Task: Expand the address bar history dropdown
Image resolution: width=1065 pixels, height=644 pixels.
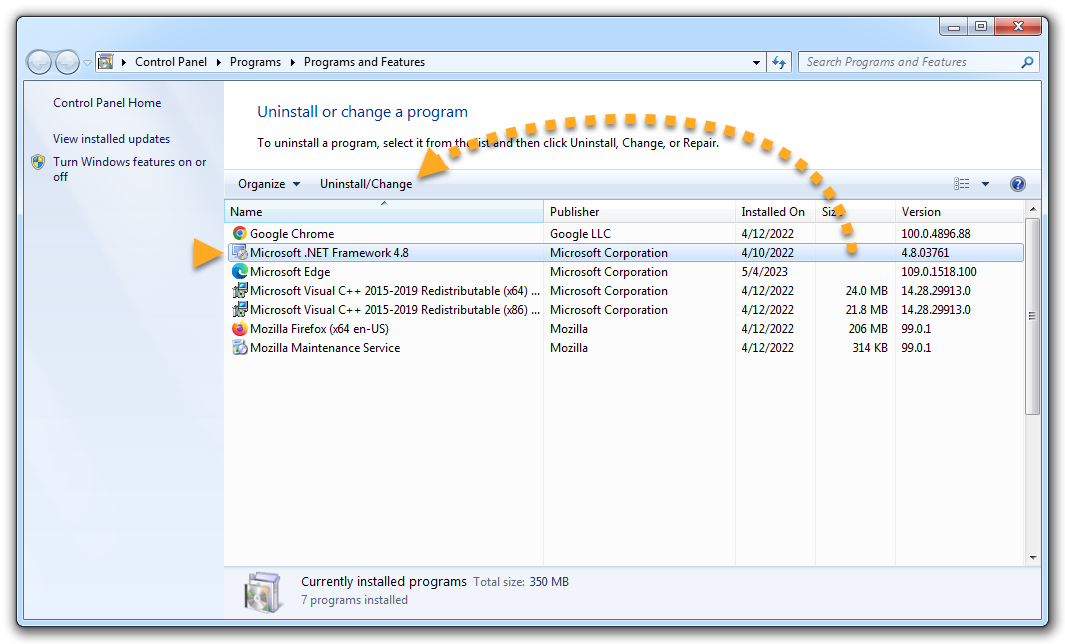Action: pyautogui.click(x=756, y=62)
